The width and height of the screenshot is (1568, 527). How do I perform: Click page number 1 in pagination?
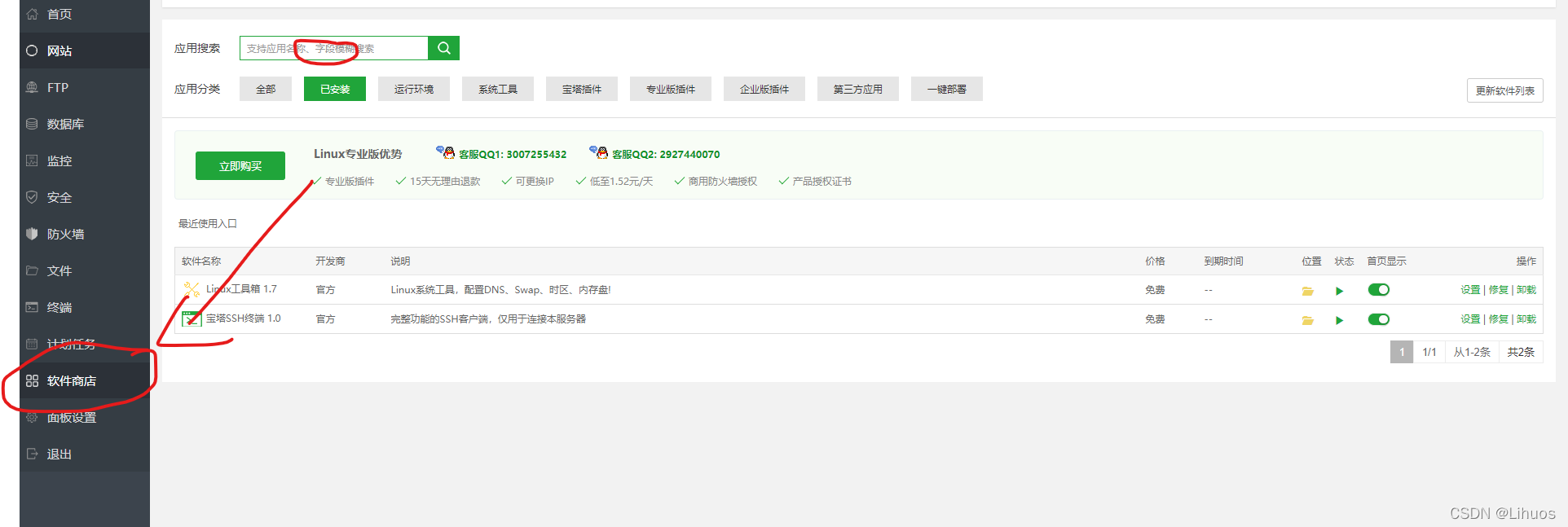pos(1402,352)
